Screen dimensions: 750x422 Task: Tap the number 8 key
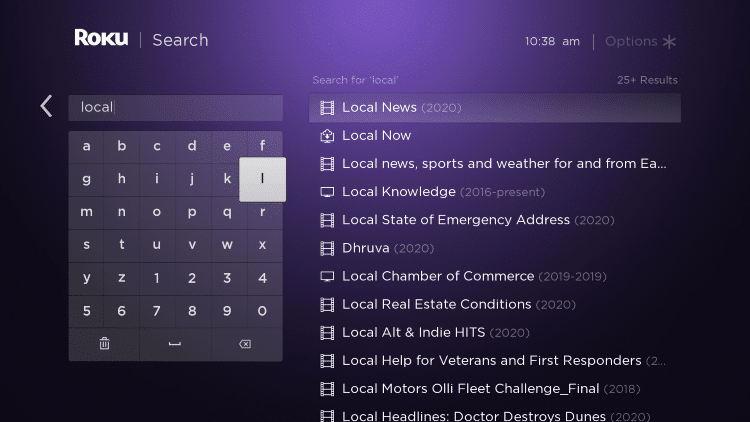(x=192, y=311)
